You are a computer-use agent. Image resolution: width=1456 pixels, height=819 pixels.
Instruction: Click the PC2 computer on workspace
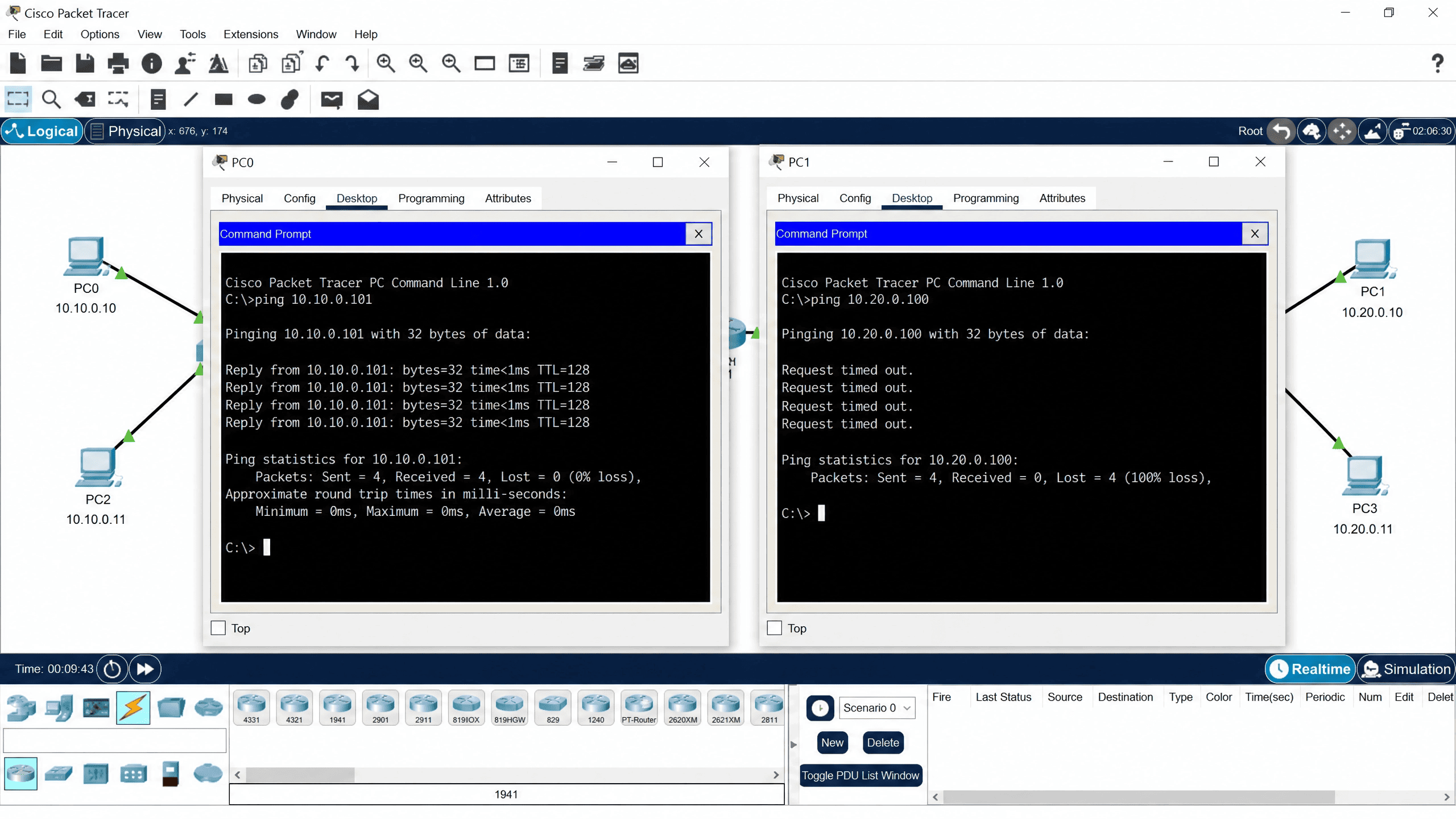point(98,468)
